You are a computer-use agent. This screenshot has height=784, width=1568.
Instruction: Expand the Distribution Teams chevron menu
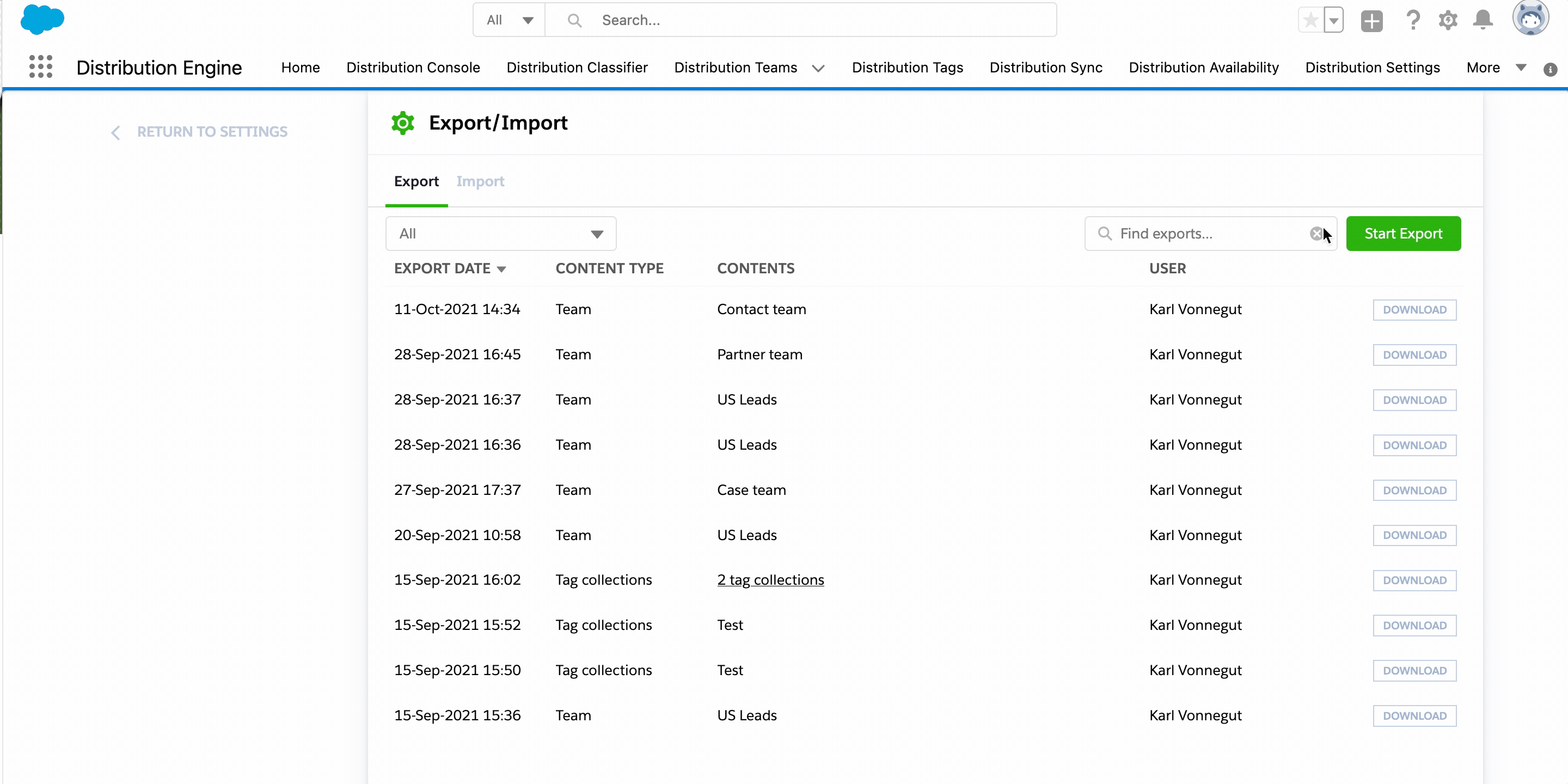819,68
